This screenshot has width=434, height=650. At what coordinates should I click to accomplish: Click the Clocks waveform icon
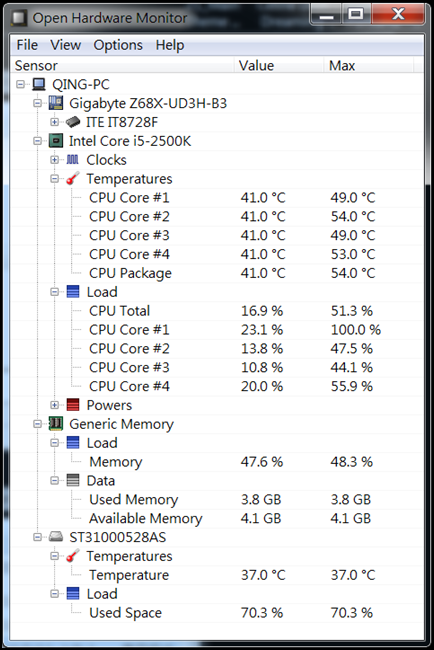click(x=73, y=160)
